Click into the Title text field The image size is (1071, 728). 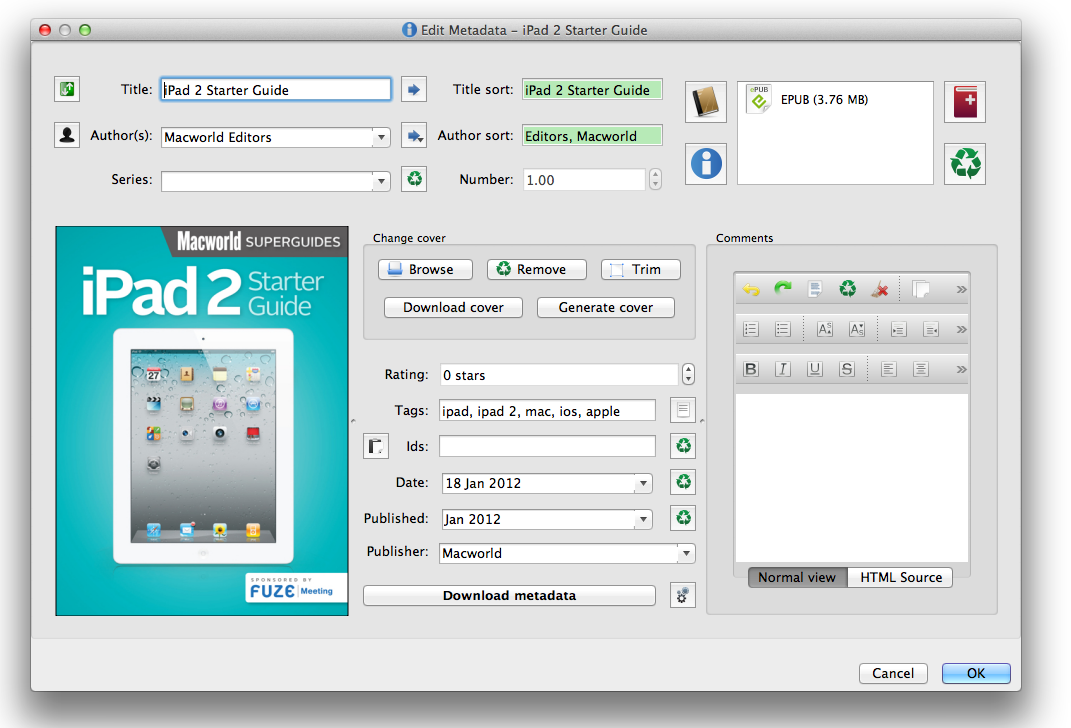(276, 89)
